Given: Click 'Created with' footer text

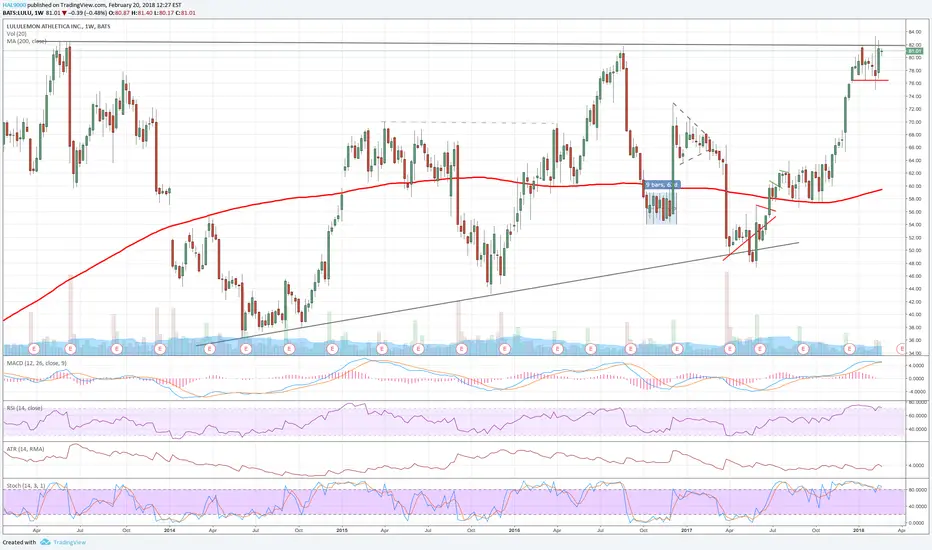Looking at the screenshot, I should pos(19,542).
